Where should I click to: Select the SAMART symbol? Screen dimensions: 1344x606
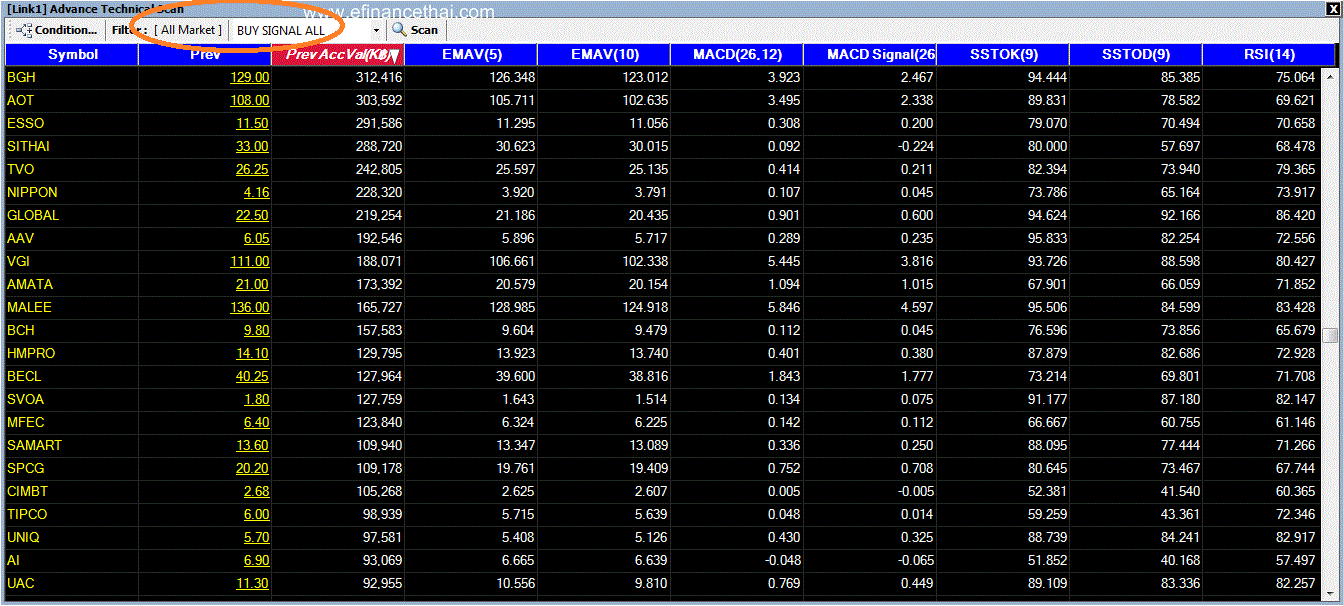point(34,445)
